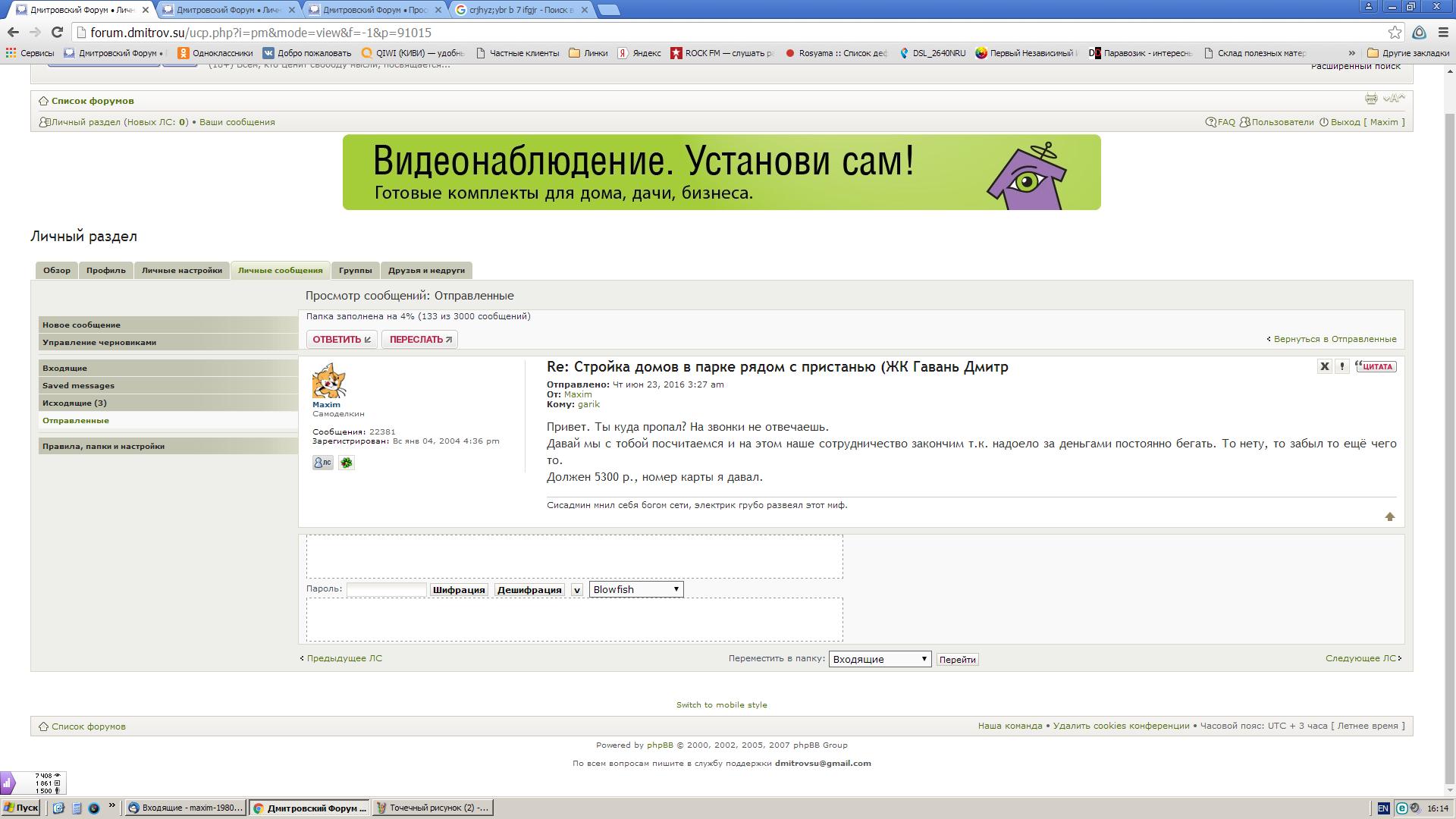This screenshot has width=1456, height=819.
Task: Click the up arrow to page top
Action: (x=1389, y=516)
